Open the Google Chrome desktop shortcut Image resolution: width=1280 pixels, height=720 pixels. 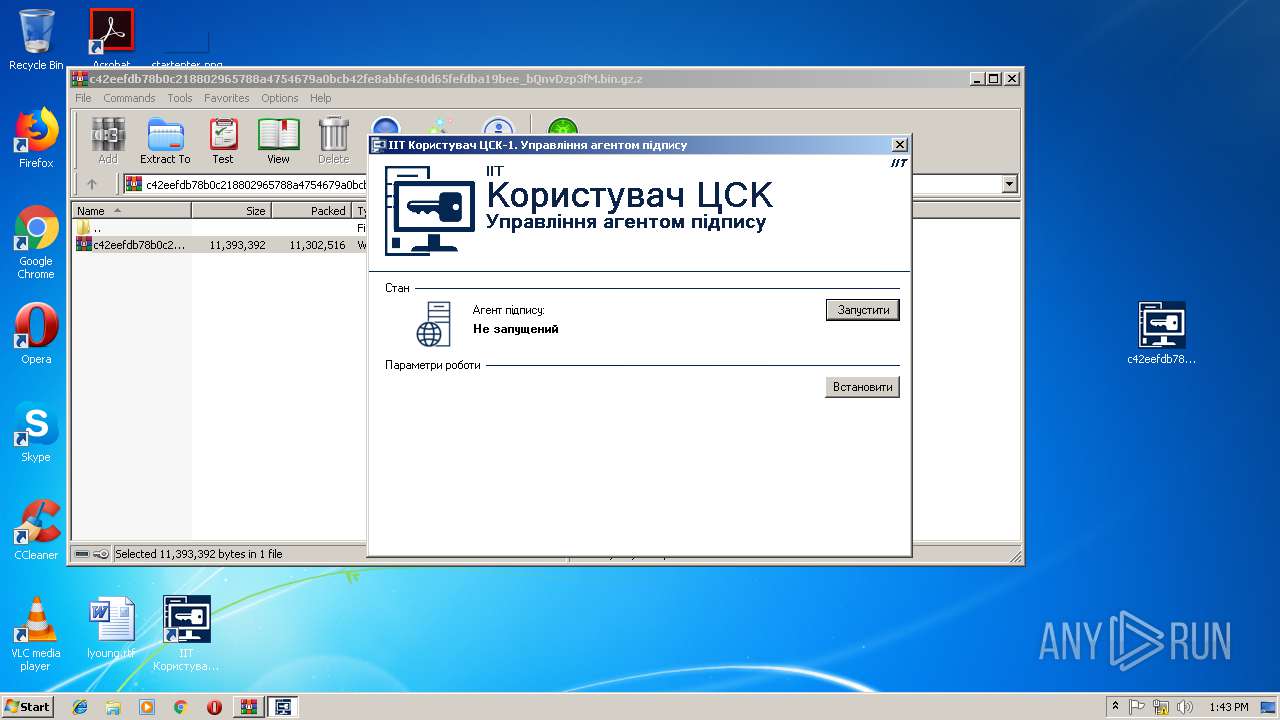coord(36,242)
